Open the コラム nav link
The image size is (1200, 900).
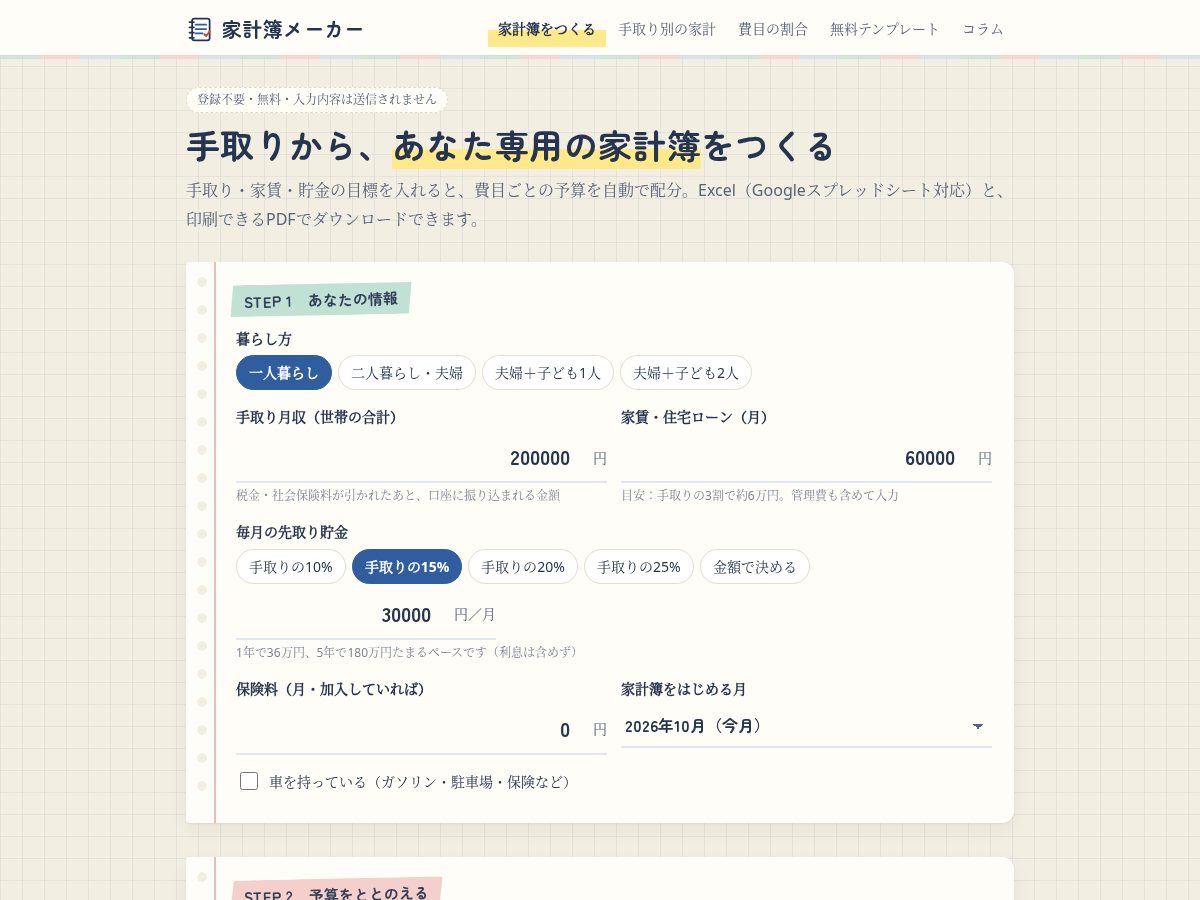point(983,29)
